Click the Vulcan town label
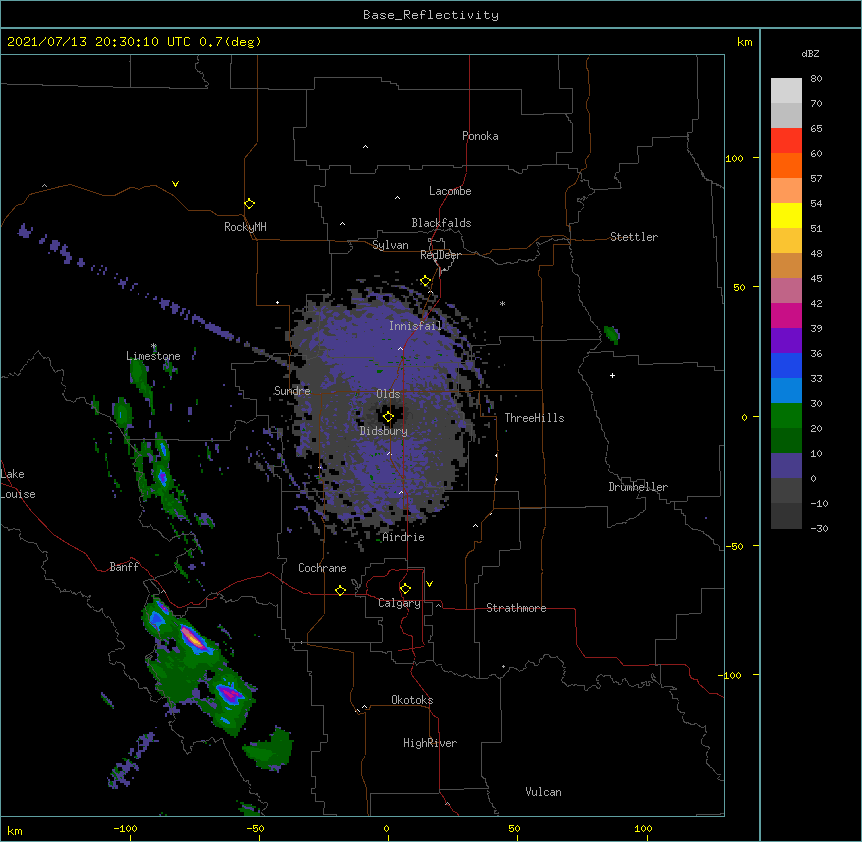This screenshot has height=842, width=862. (x=543, y=792)
